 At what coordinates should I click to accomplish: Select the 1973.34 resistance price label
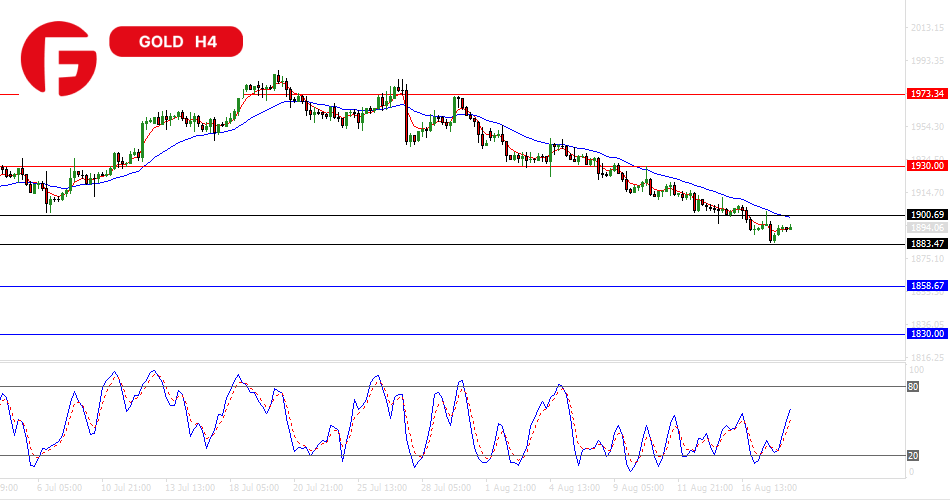[x=927, y=94]
